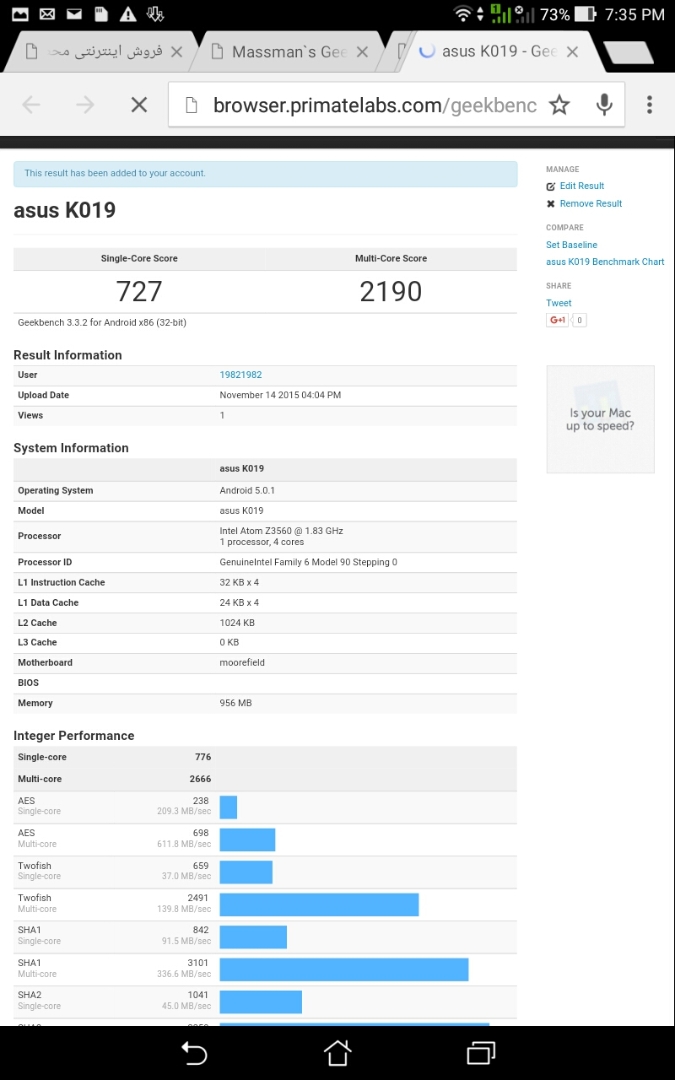Screen dimensions: 675x1080
Task: Tap the voice search microphone icon
Action: tap(604, 105)
